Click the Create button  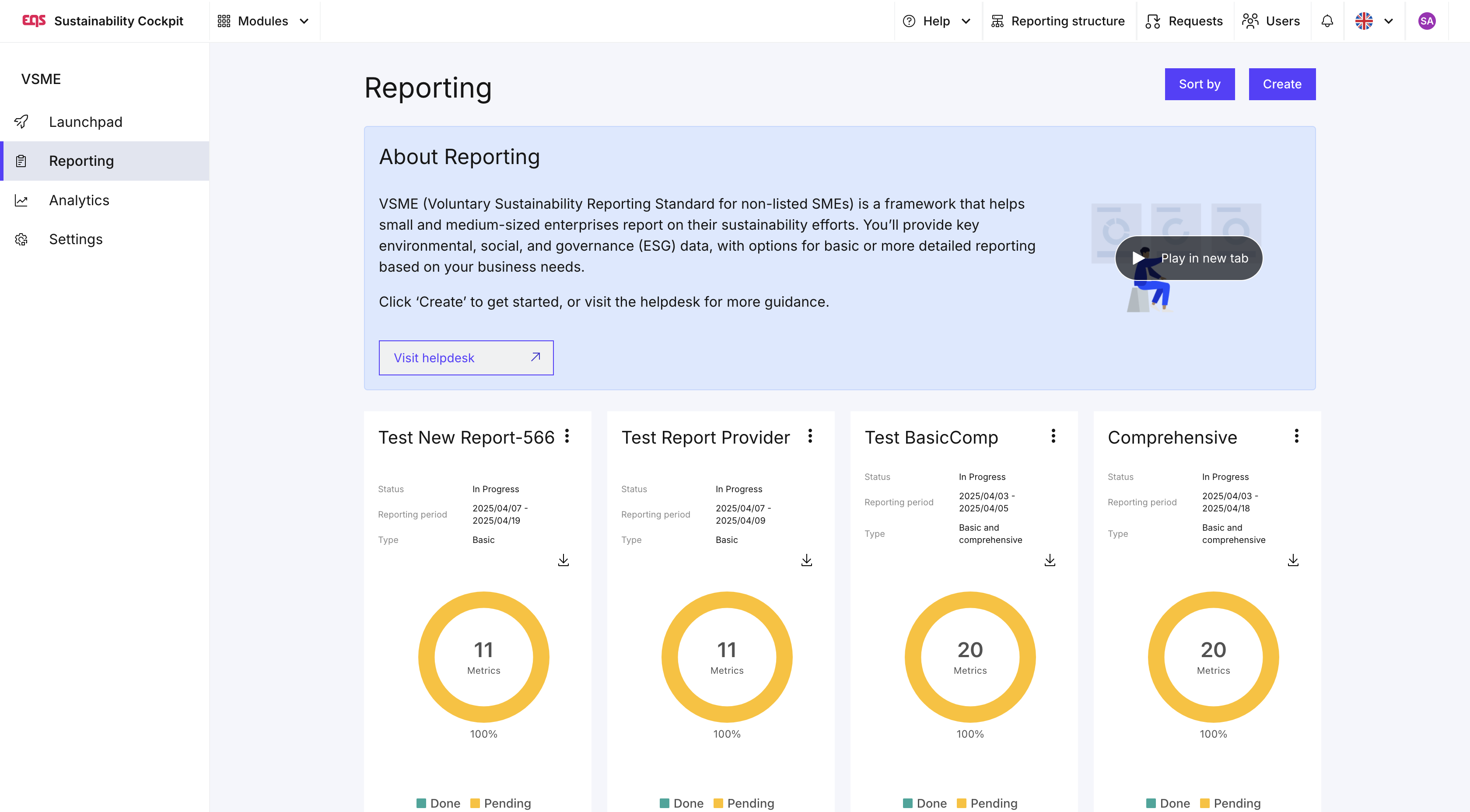point(1281,84)
